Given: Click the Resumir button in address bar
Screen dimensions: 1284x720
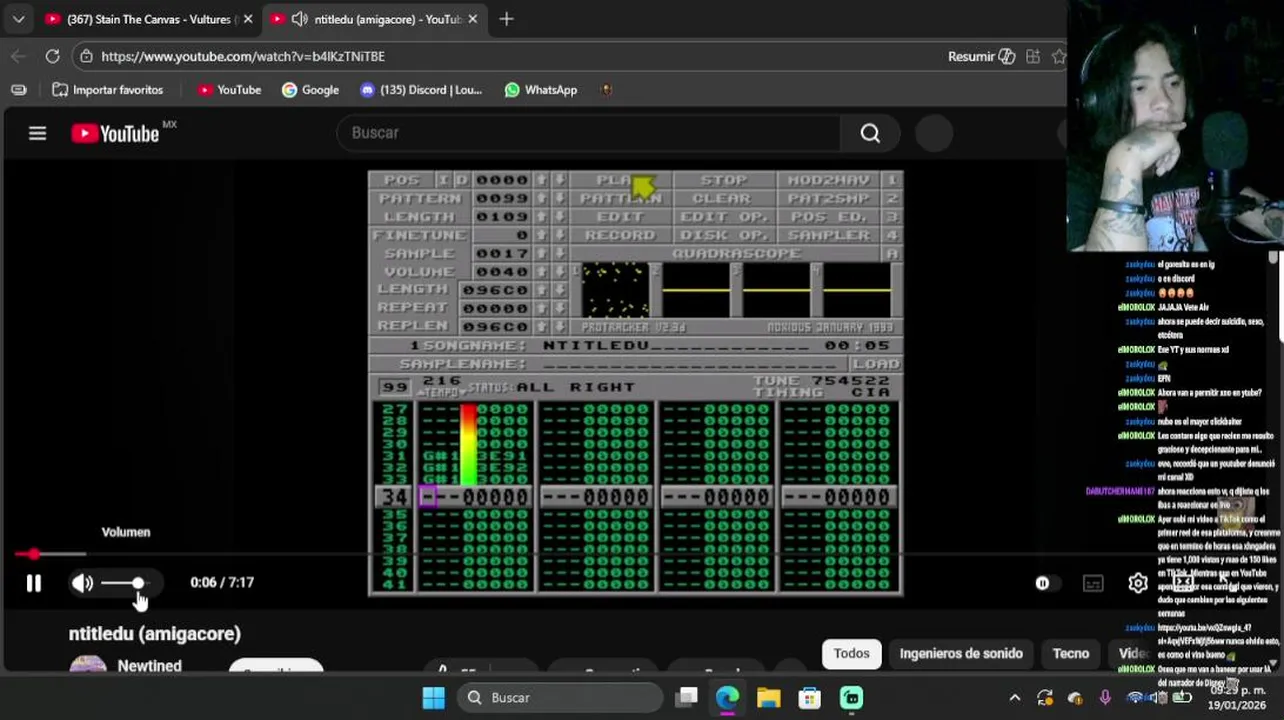Looking at the screenshot, I should (981, 56).
